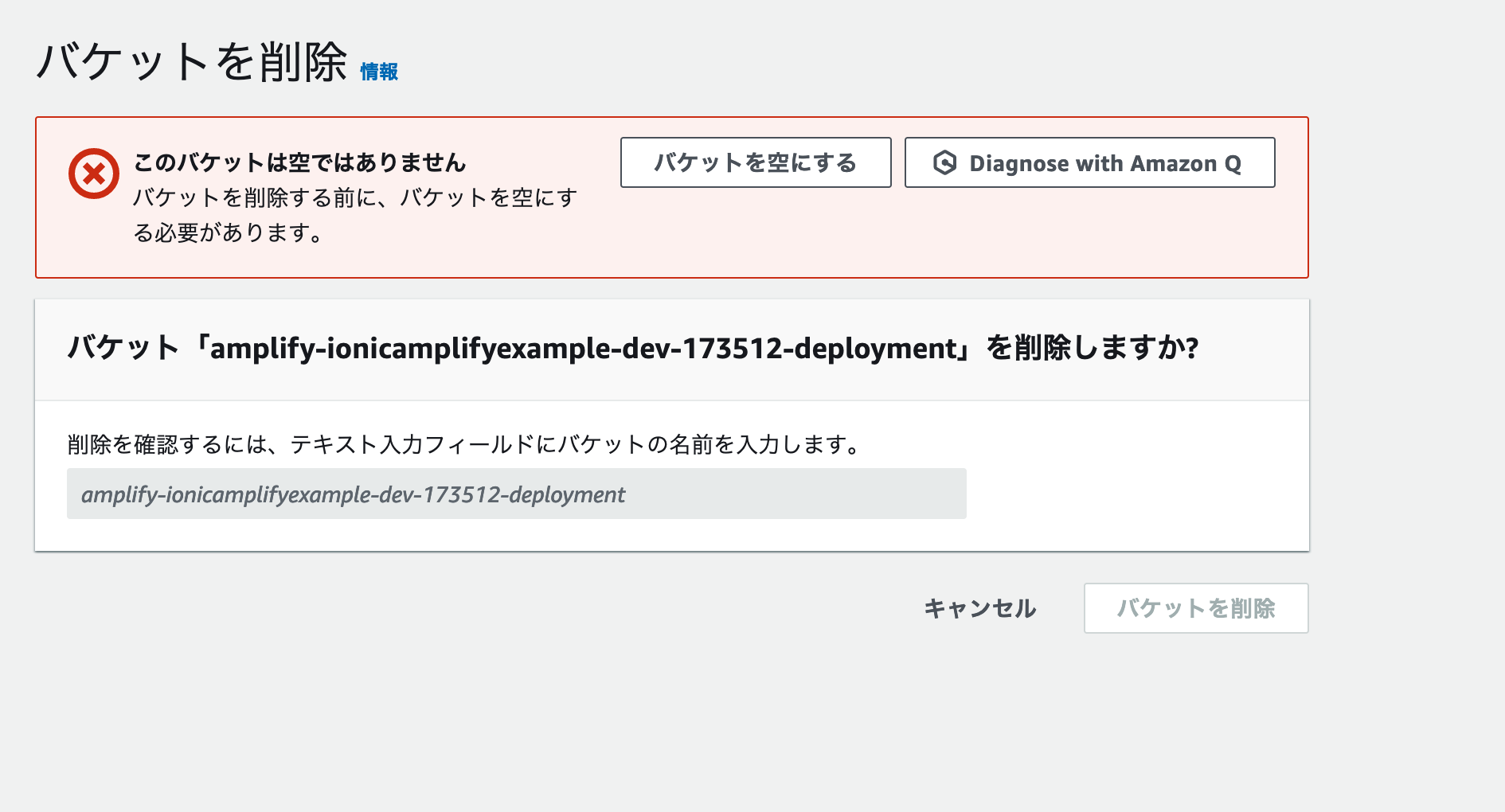Select the italic placeholder bucket name text
Viewport: 1505px width, 812px height.
[353, 494]
